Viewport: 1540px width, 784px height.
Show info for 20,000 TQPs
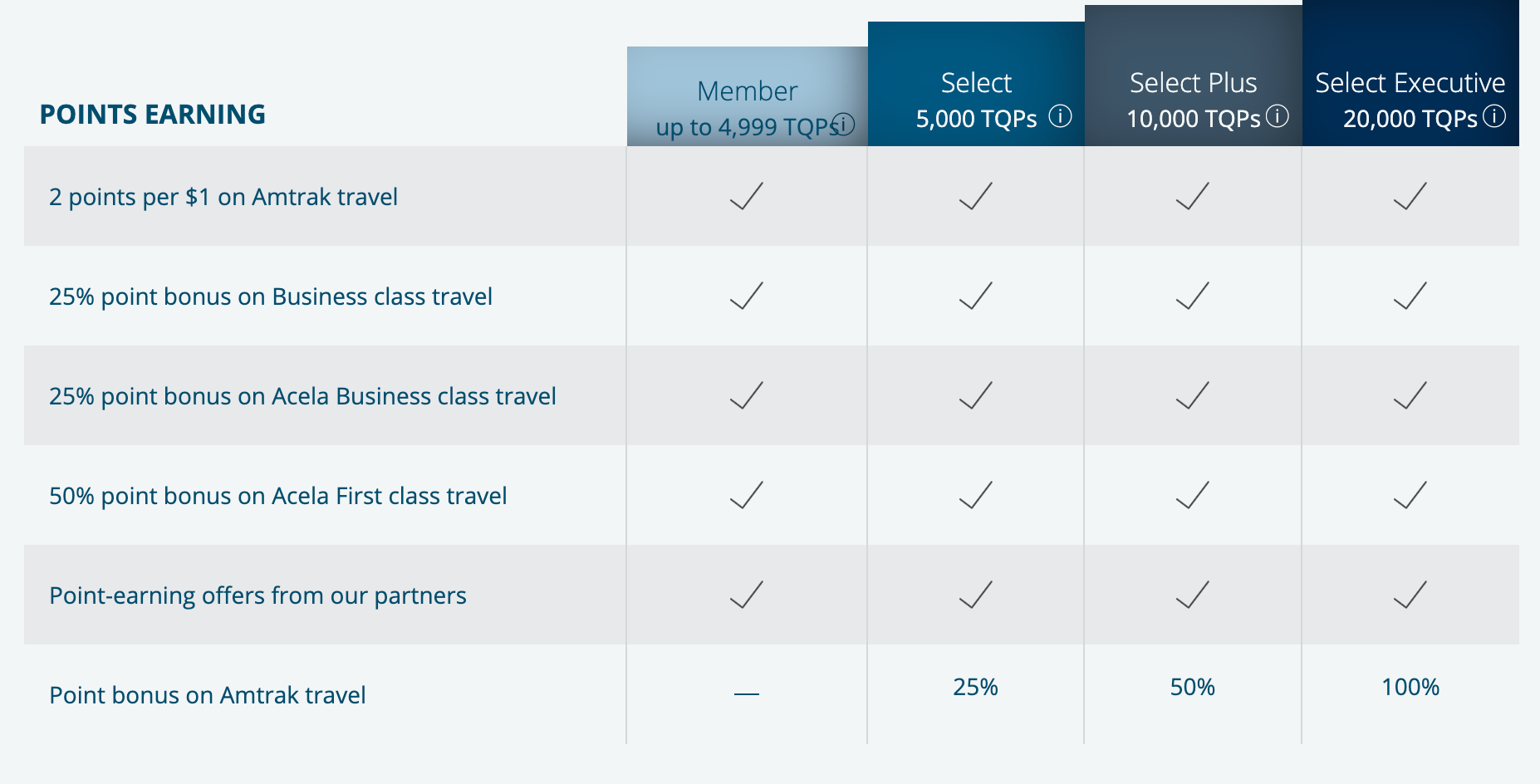[x=1494, y=116]
